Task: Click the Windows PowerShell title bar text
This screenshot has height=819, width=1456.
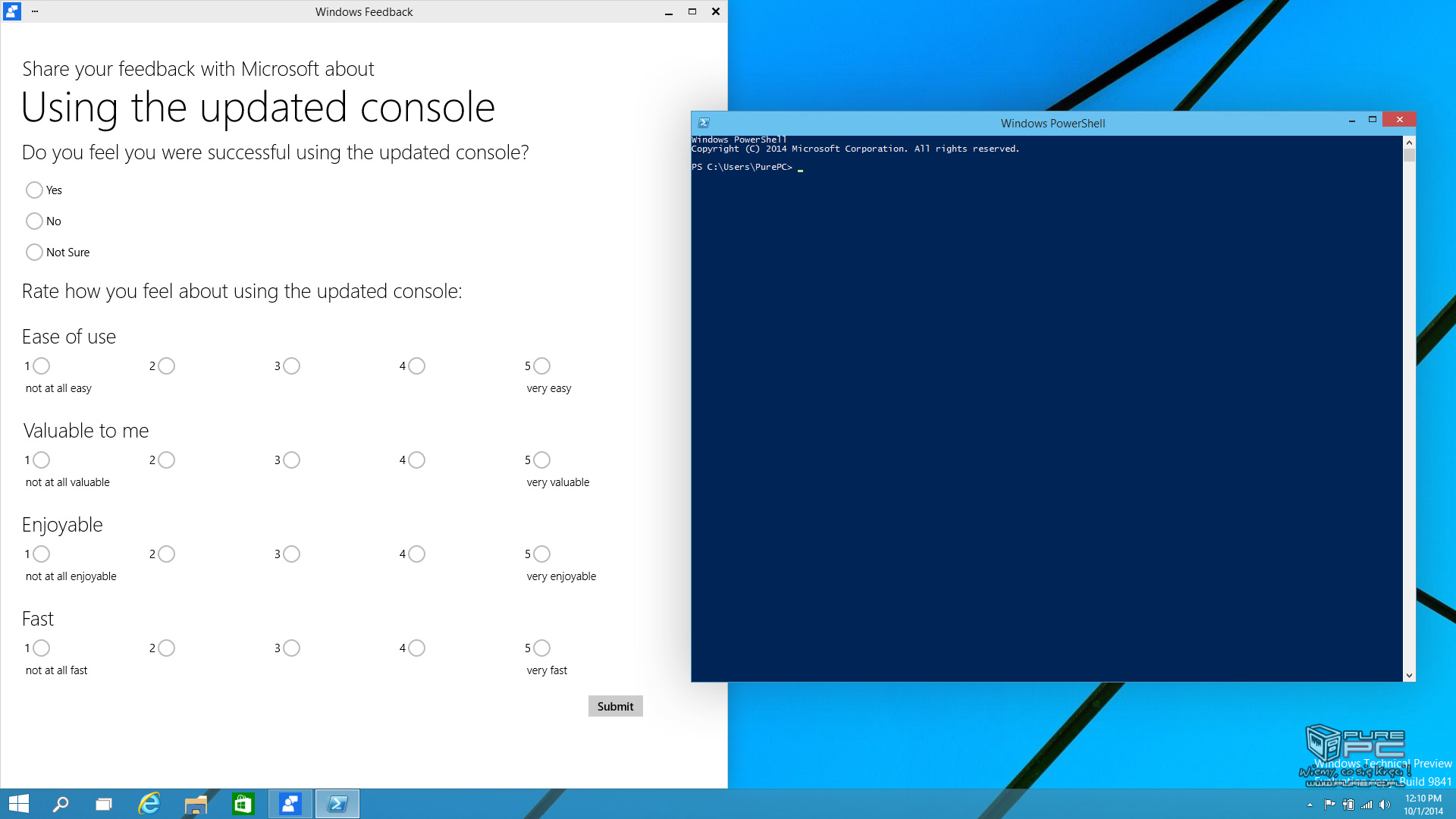Action: [1053, 124]
